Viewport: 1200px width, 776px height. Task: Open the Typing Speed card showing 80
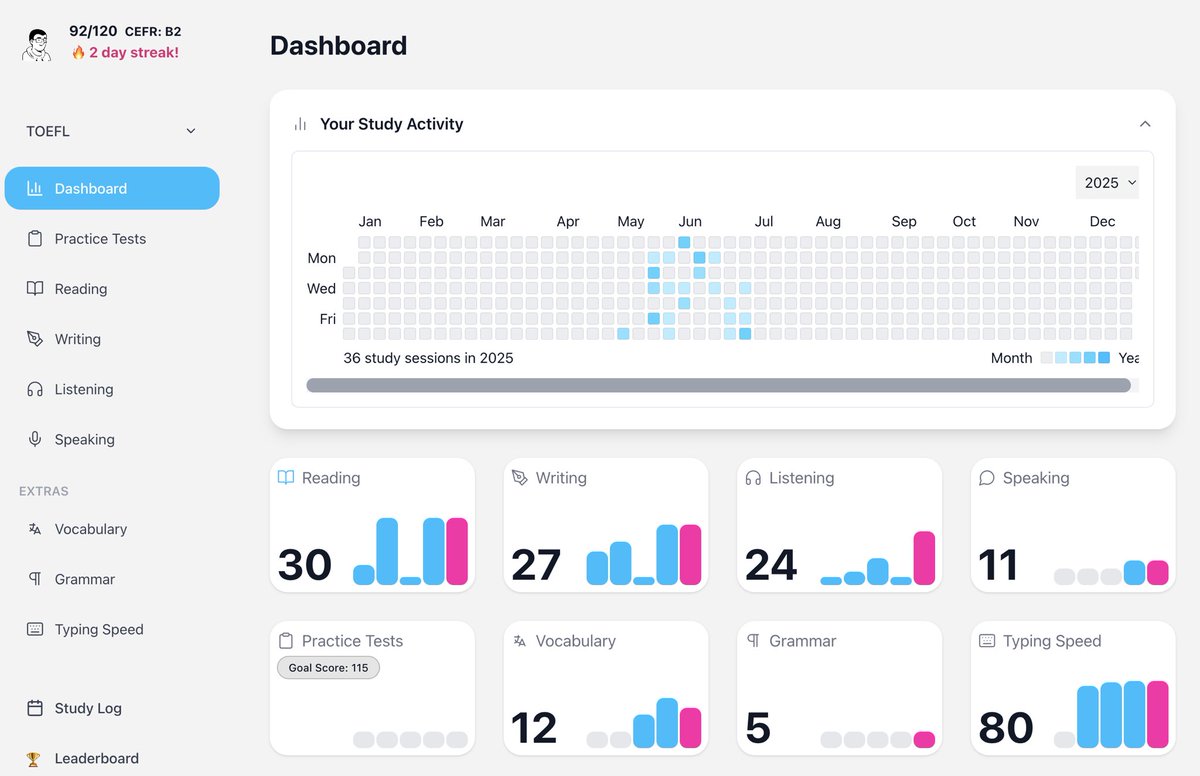click(x=1073, y=688)
